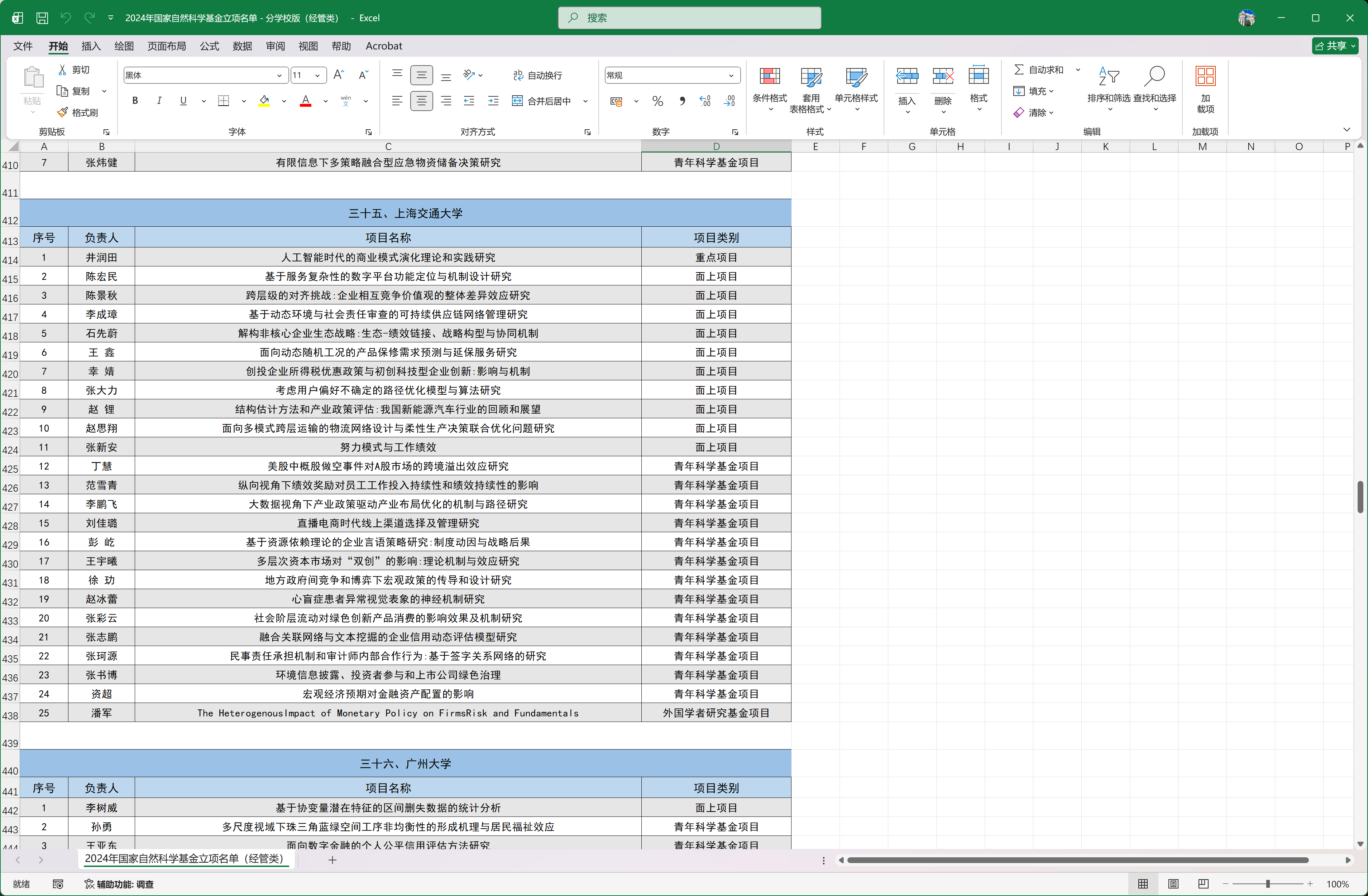The height and width of the screenshot is (896, 1368).
Task: Click the percent style icon
Action: point(657,102)
